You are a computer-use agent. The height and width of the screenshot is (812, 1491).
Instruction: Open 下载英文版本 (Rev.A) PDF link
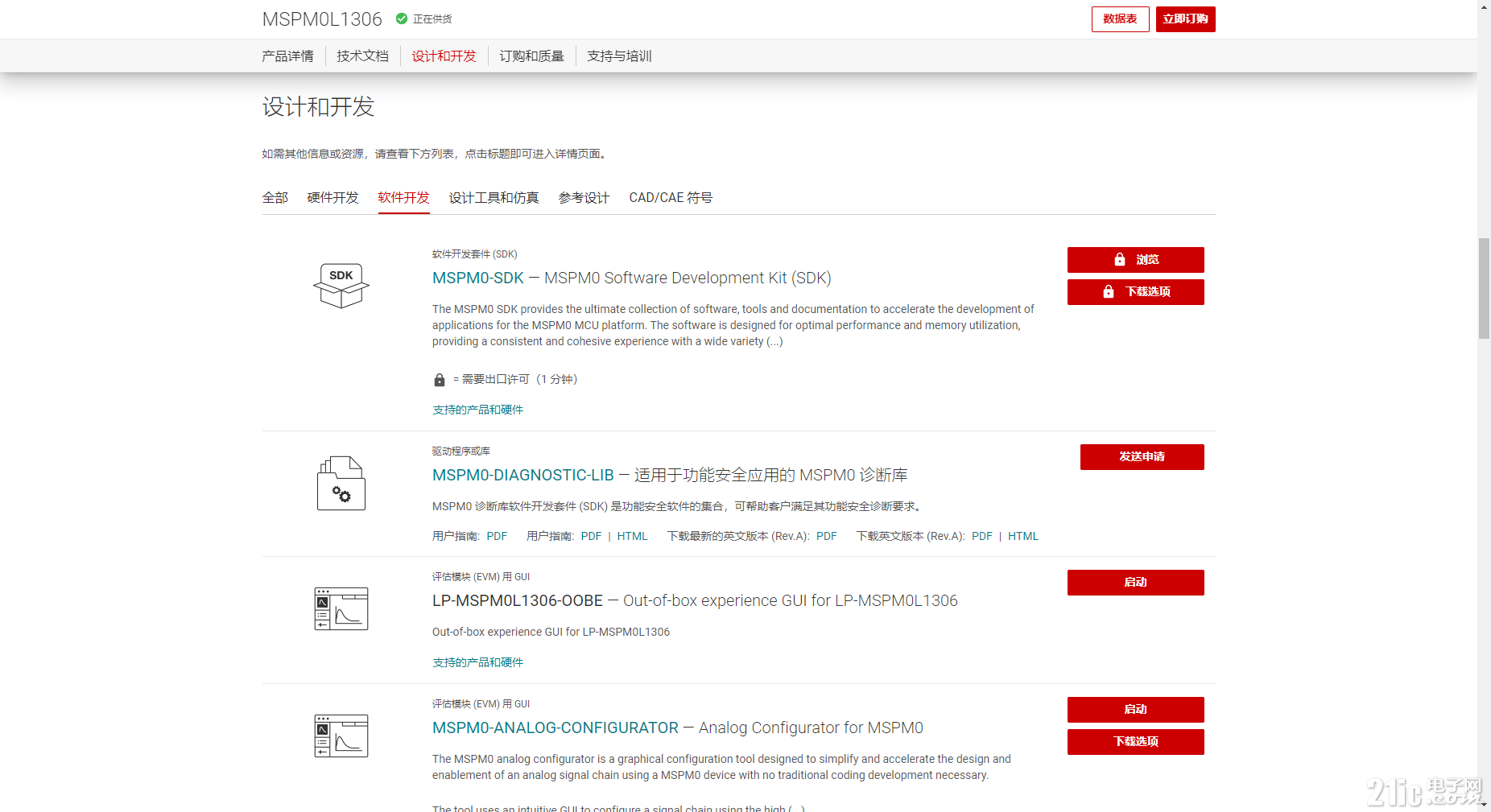tap(981, 537)
